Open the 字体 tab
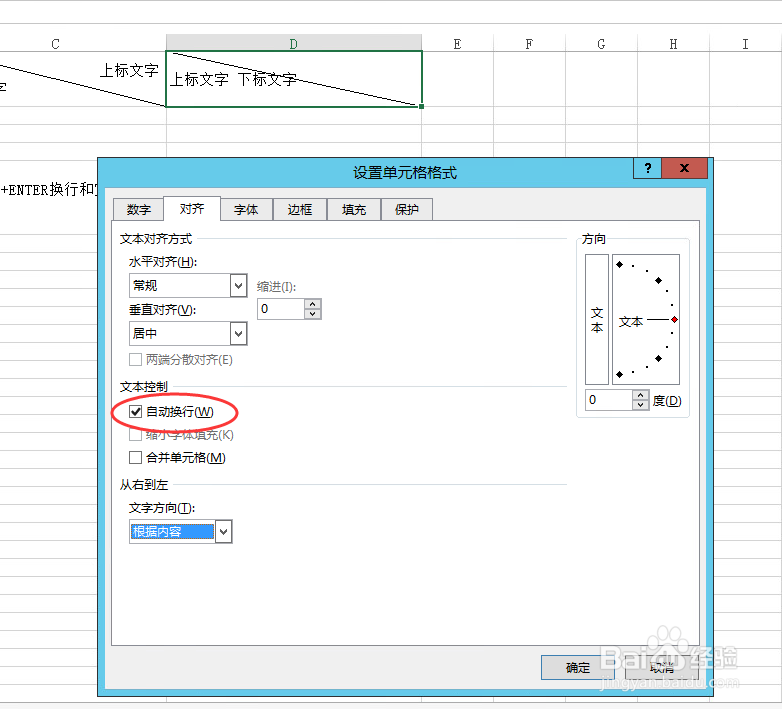 (246, 209)
